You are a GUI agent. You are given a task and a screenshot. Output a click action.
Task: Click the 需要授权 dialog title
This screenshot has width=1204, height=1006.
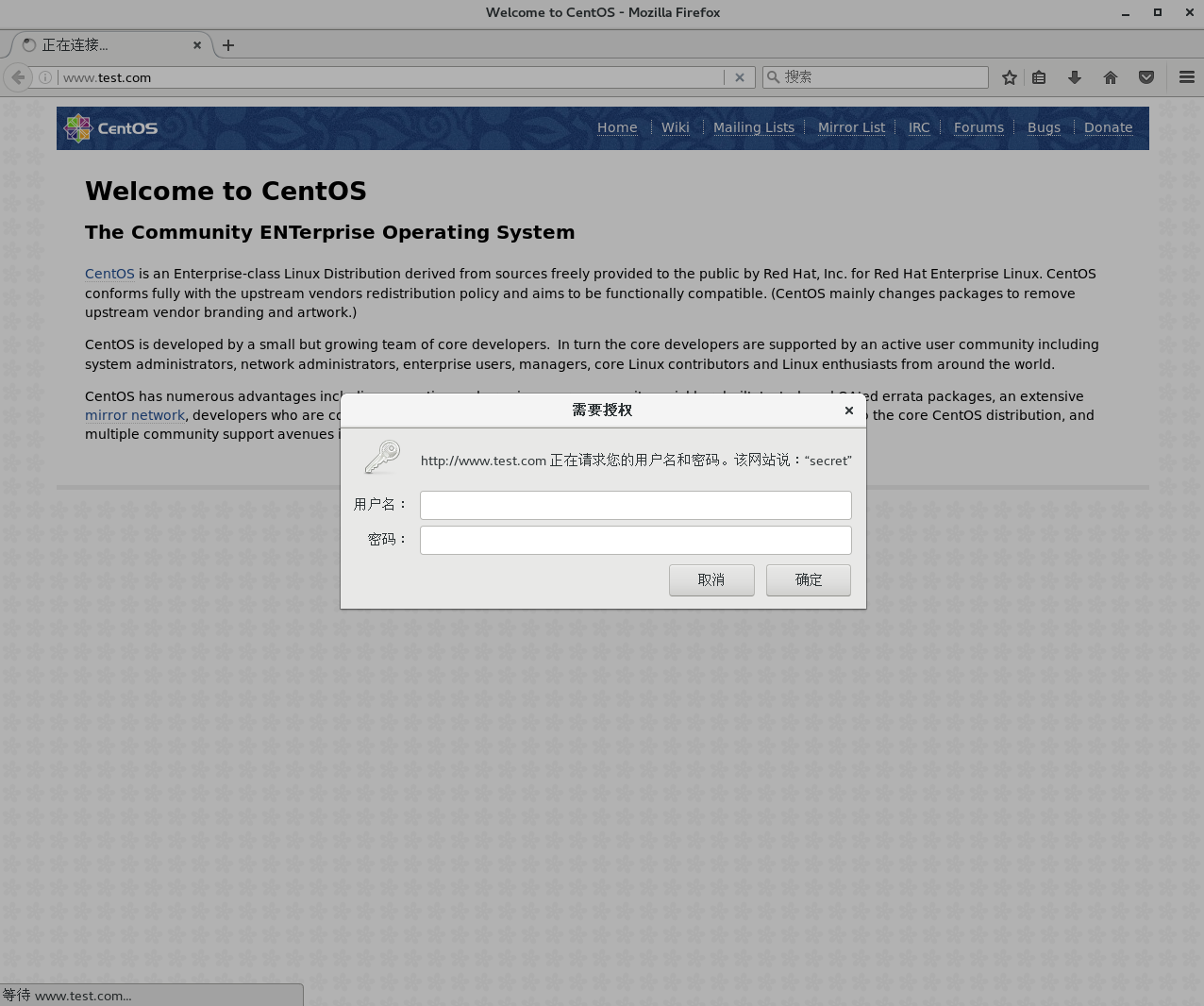click(602, 410)
